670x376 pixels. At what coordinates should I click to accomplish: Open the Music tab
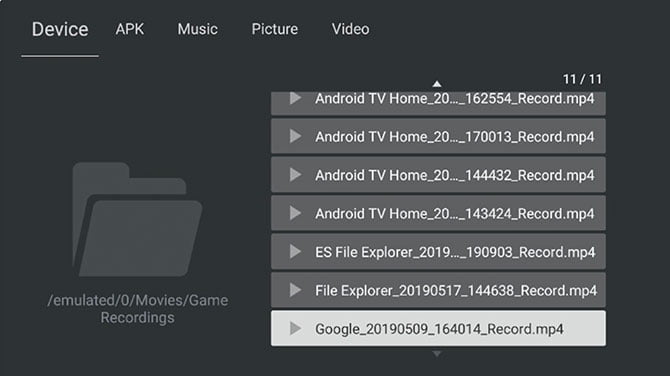pyautogui.click(x=197, y=29)
